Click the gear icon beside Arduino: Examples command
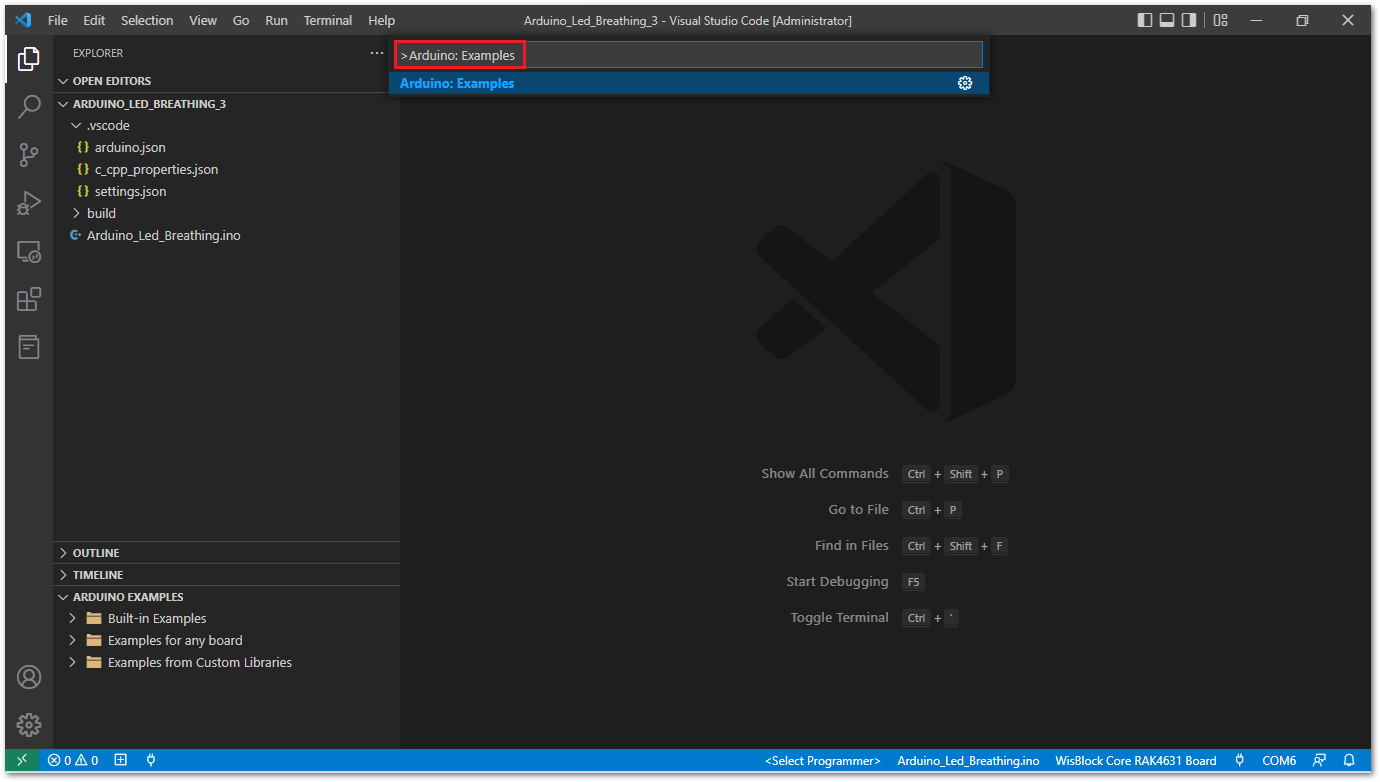The image size is (1380, 782). click(x=965, y=83)
